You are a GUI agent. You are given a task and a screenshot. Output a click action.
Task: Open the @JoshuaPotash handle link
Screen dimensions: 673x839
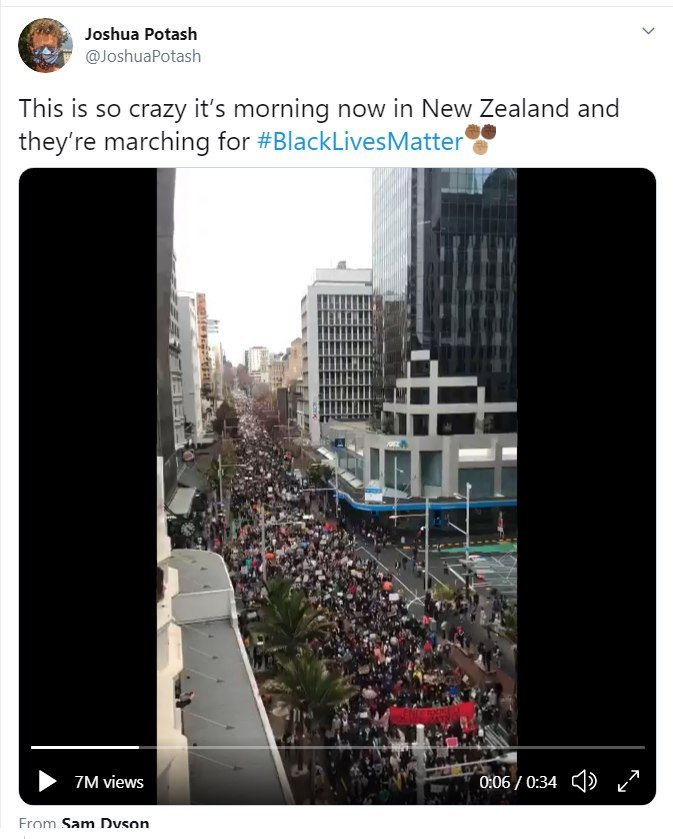tap(143, 56)
